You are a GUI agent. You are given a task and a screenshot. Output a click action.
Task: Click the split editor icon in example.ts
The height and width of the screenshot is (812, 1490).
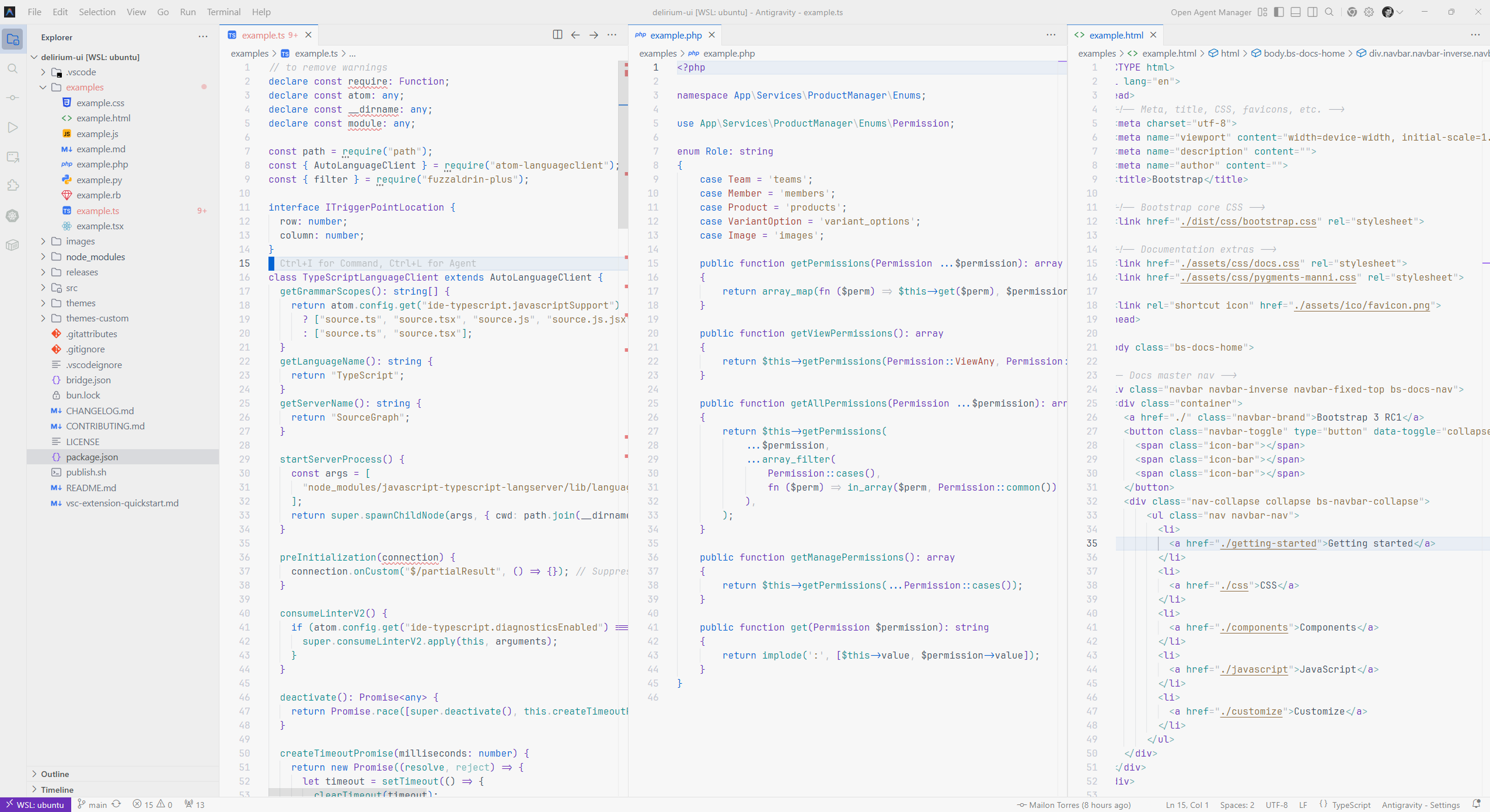(557, 35)
